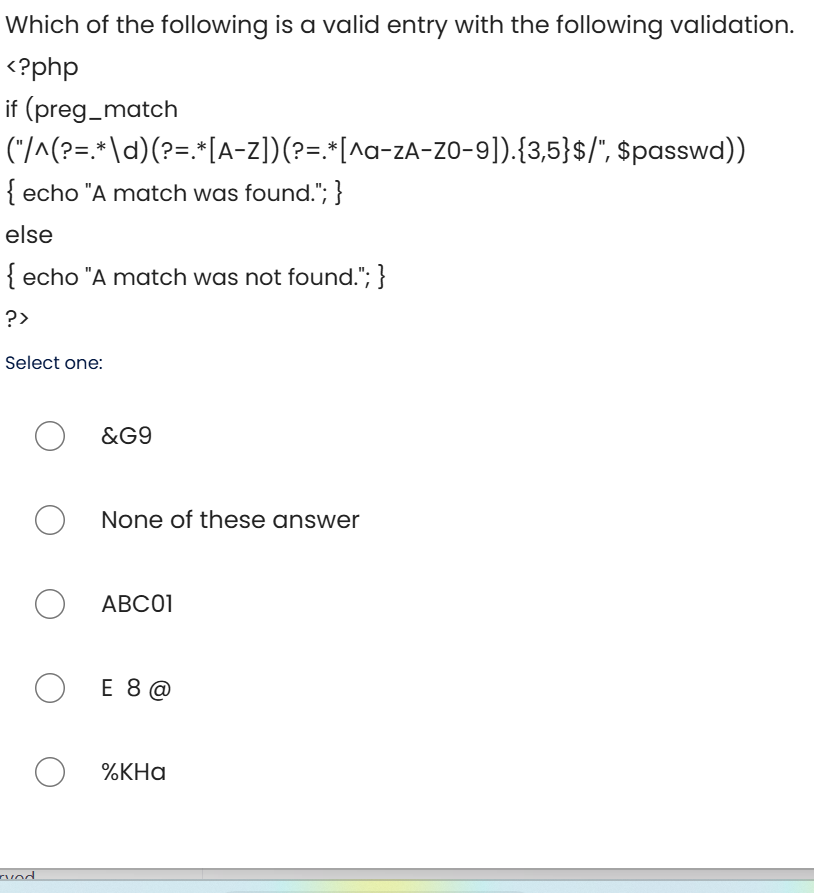Image resolution: width=814 pixels, height=893 pixels.
Task: Click the php closing tag line
Action: 15,319
